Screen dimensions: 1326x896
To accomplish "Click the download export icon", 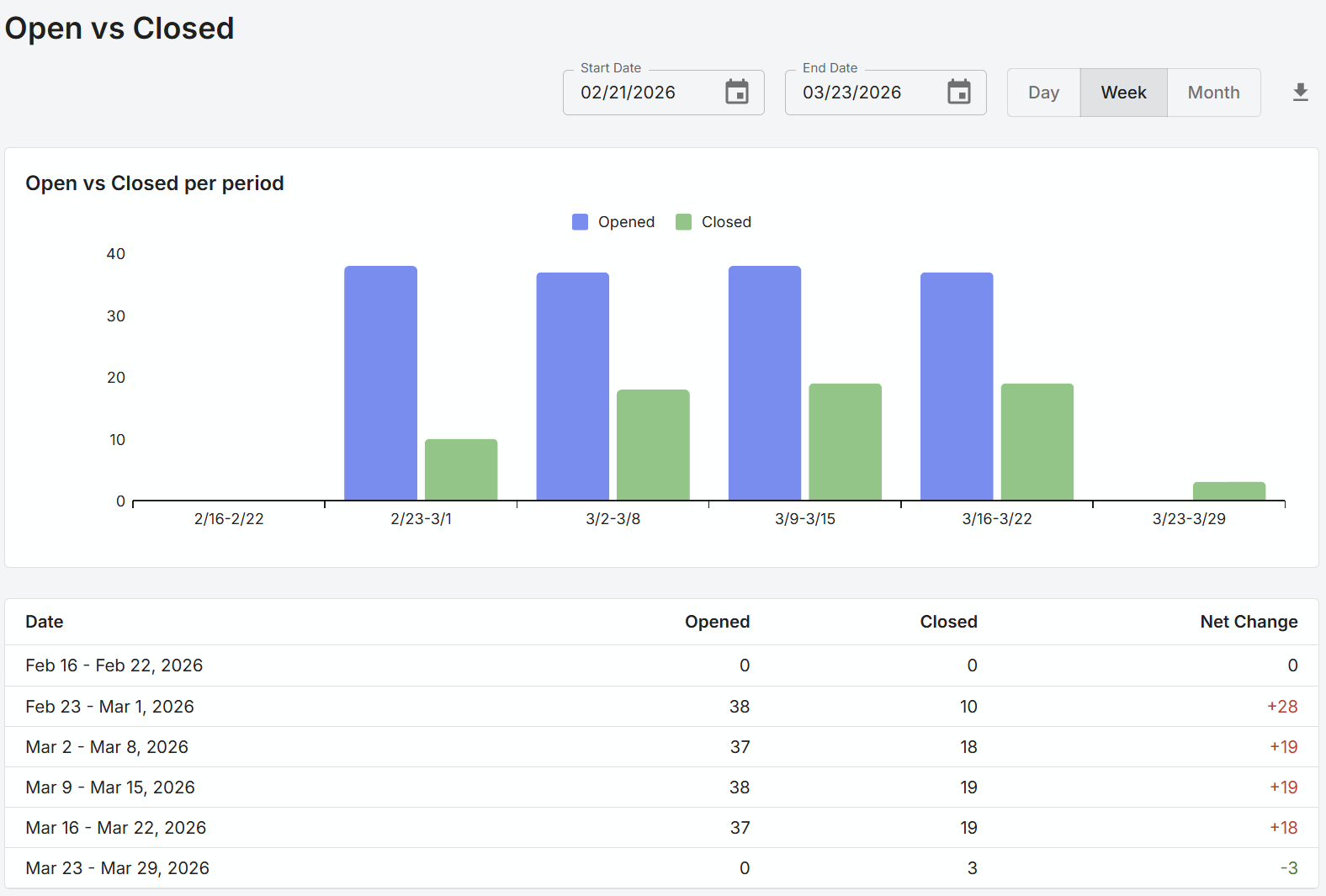I will (1300, 93).
